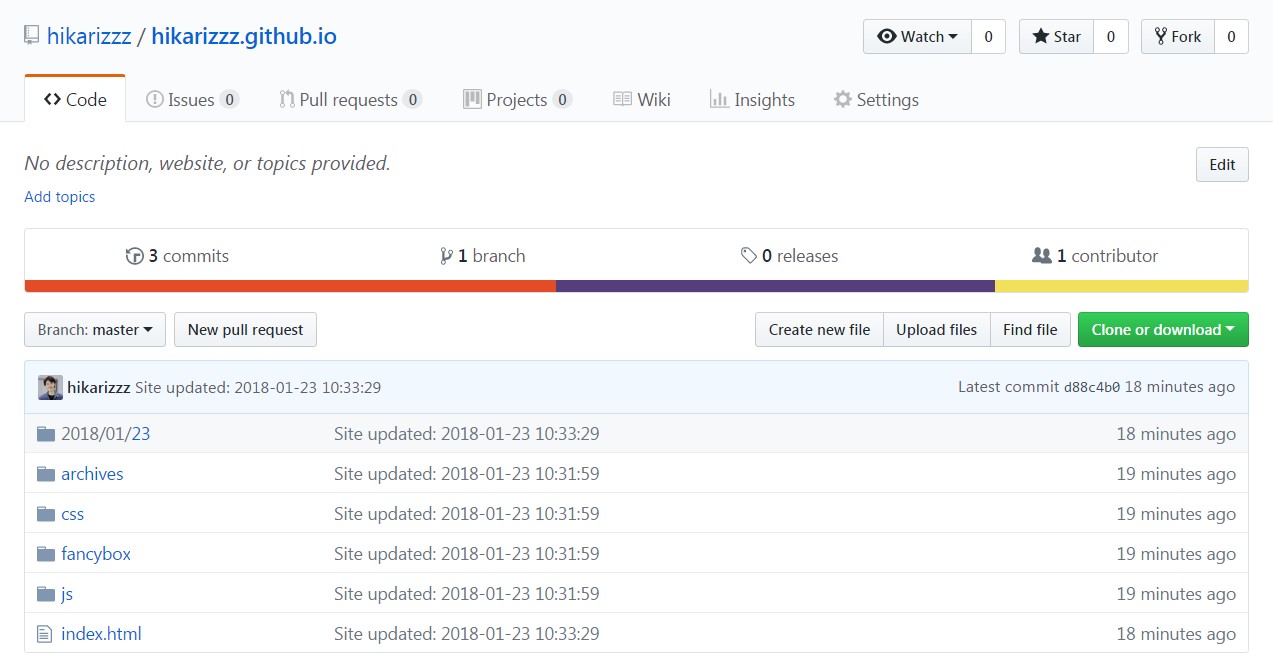Click Create new file button
Viewport: 1273px width, 661px height.
point(819,329)
